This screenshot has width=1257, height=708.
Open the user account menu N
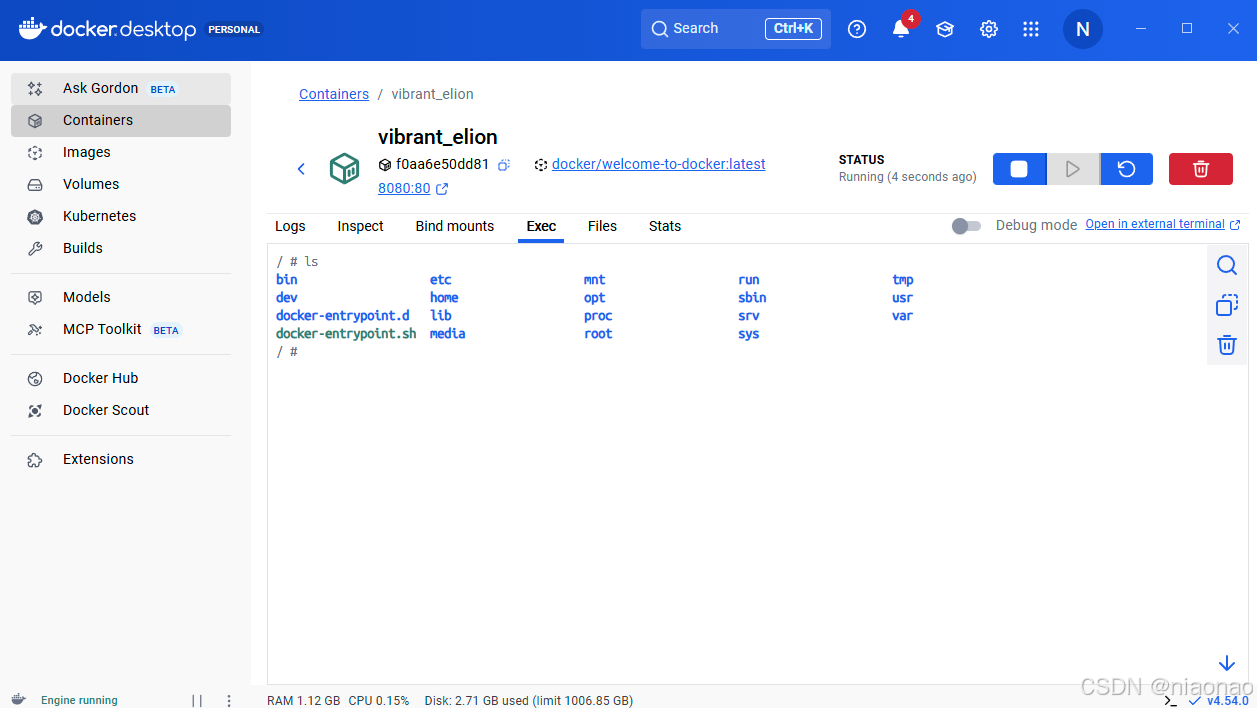(1082, 29)
